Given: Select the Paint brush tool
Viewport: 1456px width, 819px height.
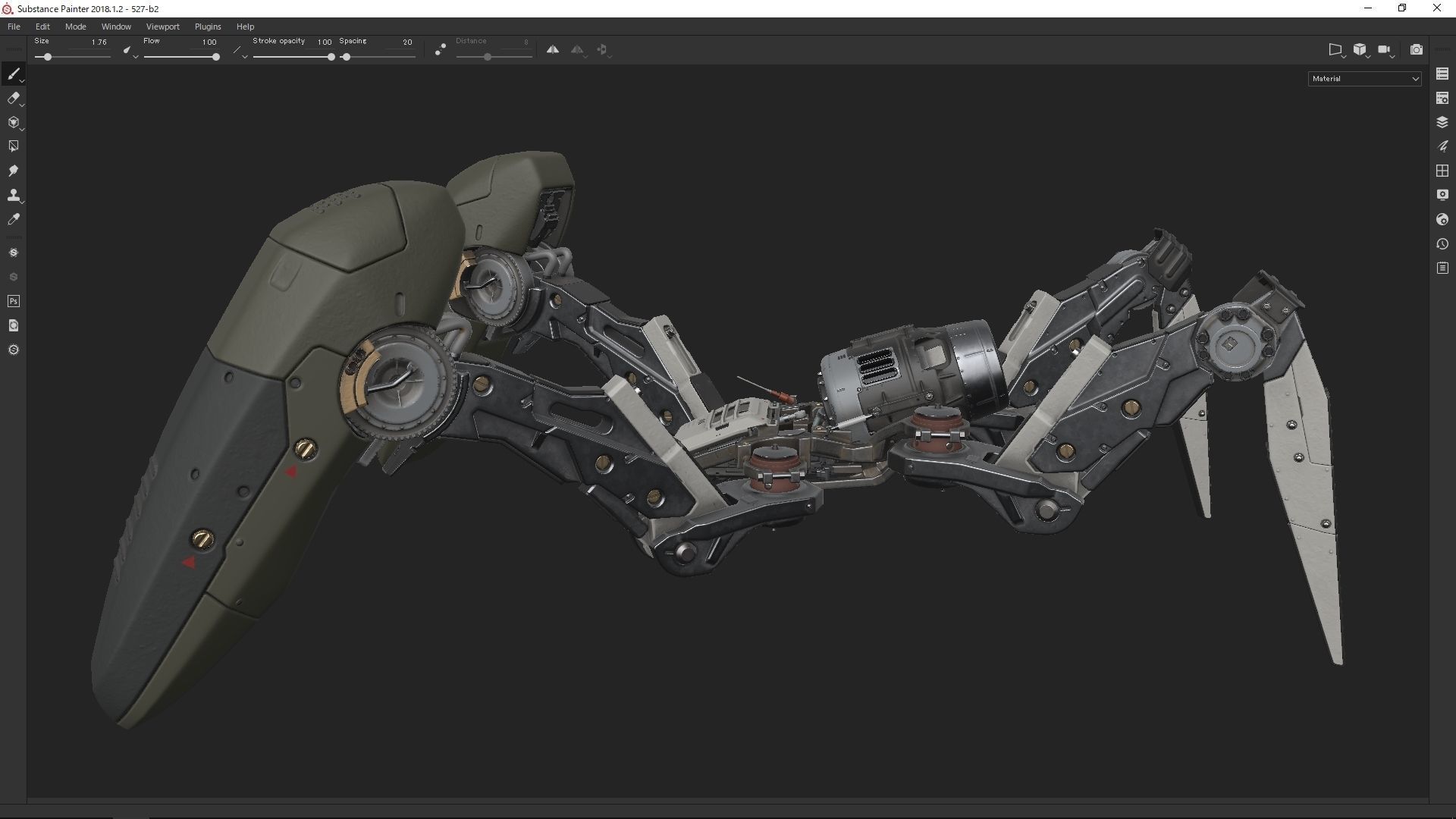Looking at the screenshot, I should (x=13, y=74).
